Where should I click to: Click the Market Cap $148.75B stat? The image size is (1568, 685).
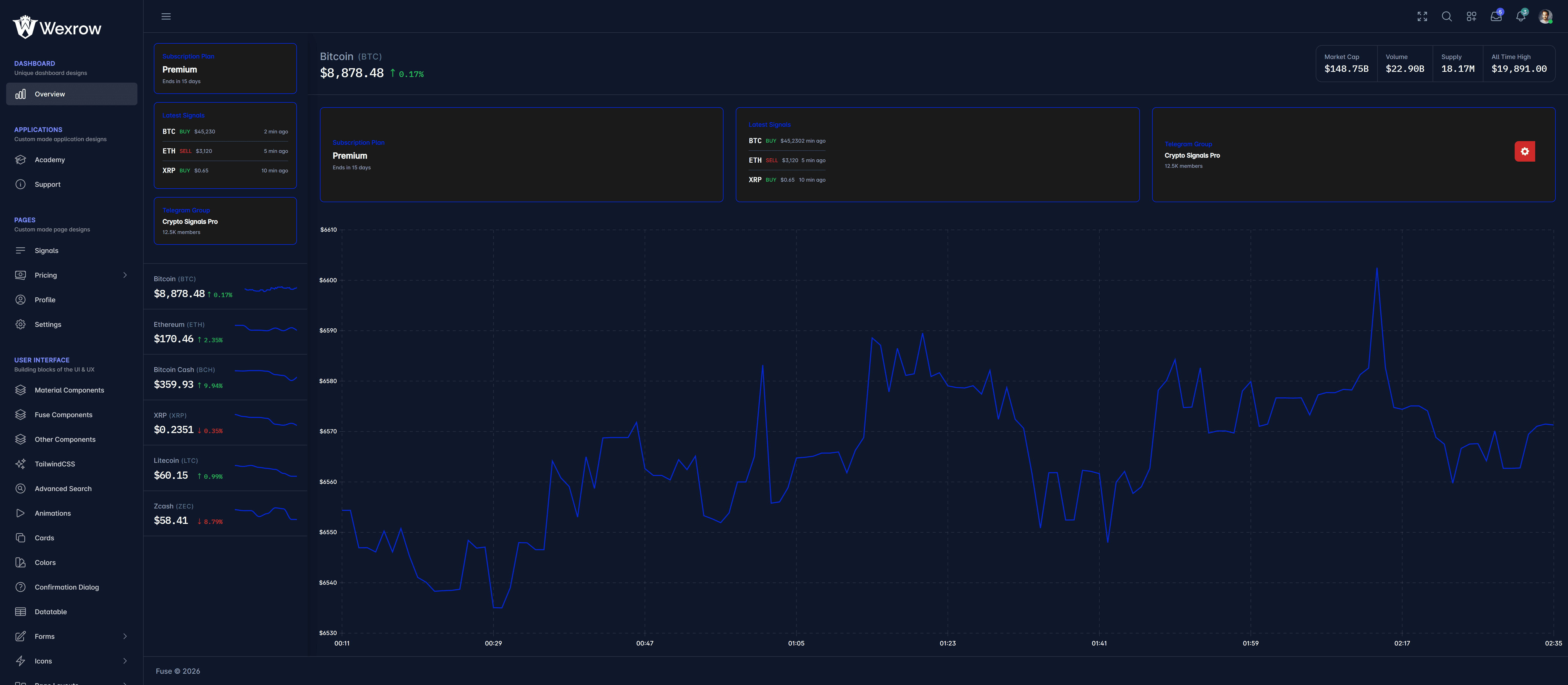click(x=1346, y=63)
